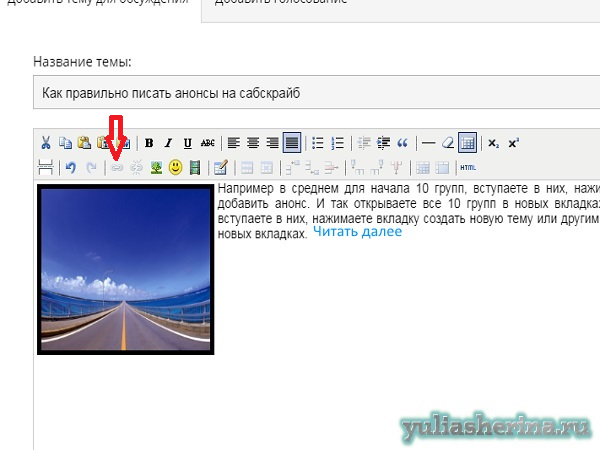Insert a horizontal rule line
Viewport: 600px width, 450px height.
pyautogui.click(x=428, y=143)
